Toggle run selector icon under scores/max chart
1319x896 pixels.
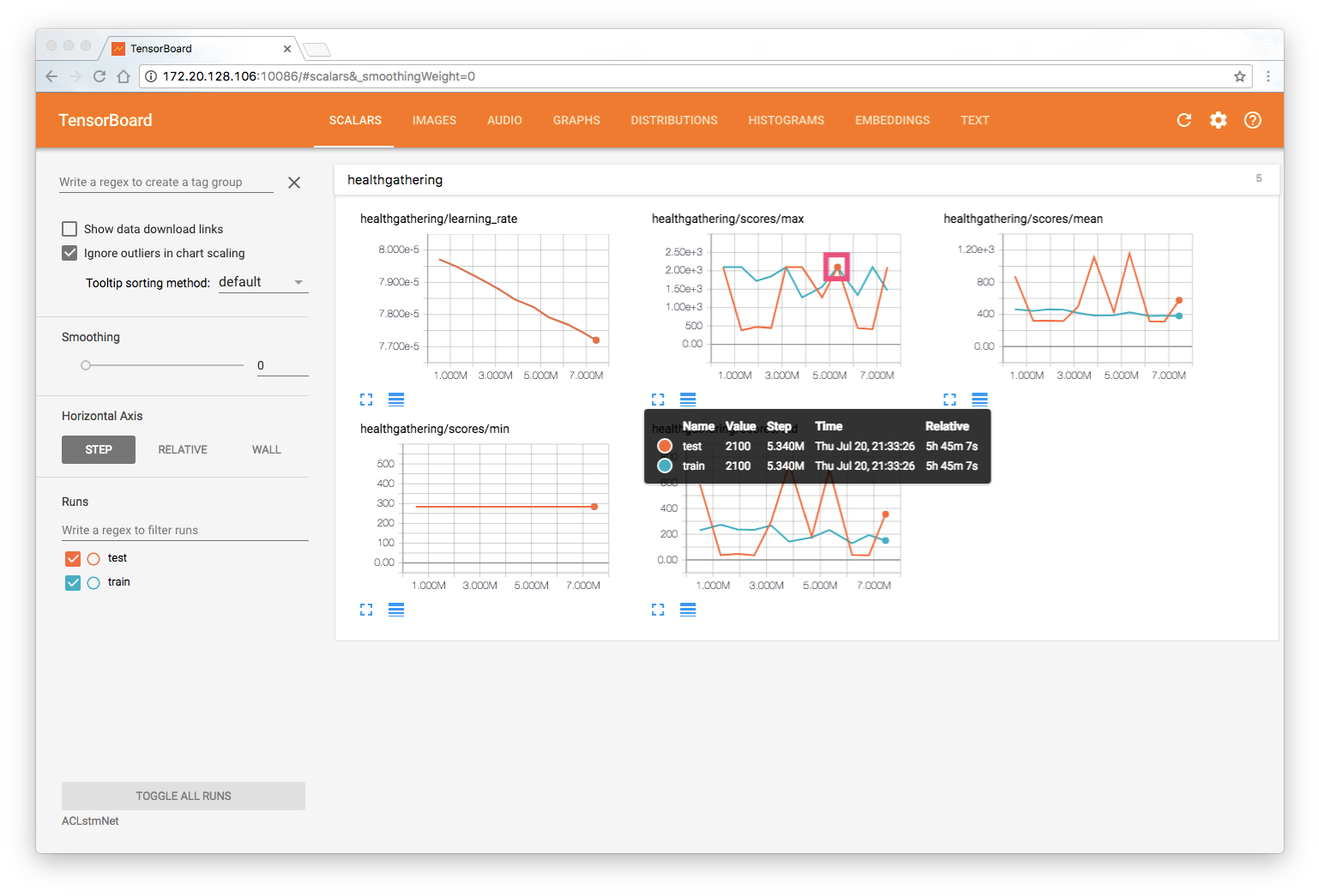688,399
